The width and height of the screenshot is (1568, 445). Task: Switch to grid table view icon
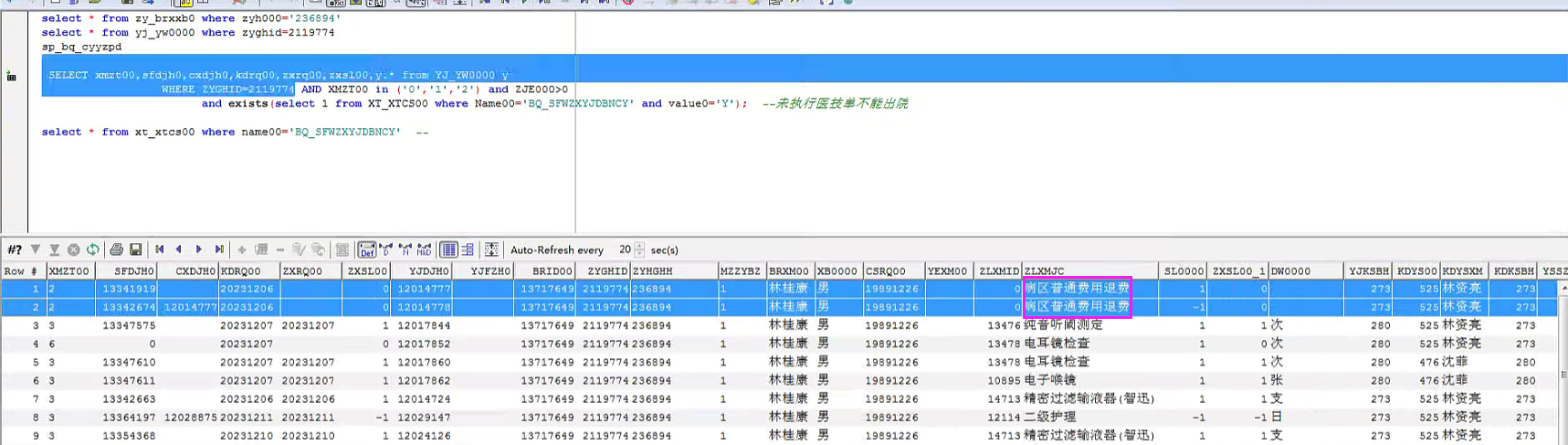click(x=448, y=249)
